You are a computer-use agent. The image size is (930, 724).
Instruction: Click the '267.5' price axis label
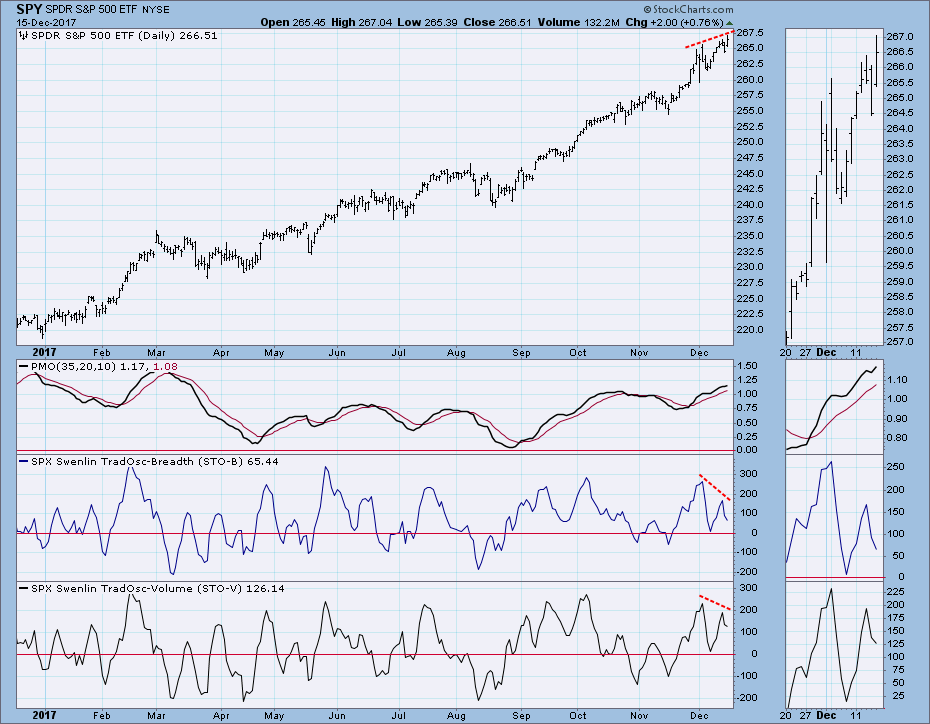[x=750, y=32]
